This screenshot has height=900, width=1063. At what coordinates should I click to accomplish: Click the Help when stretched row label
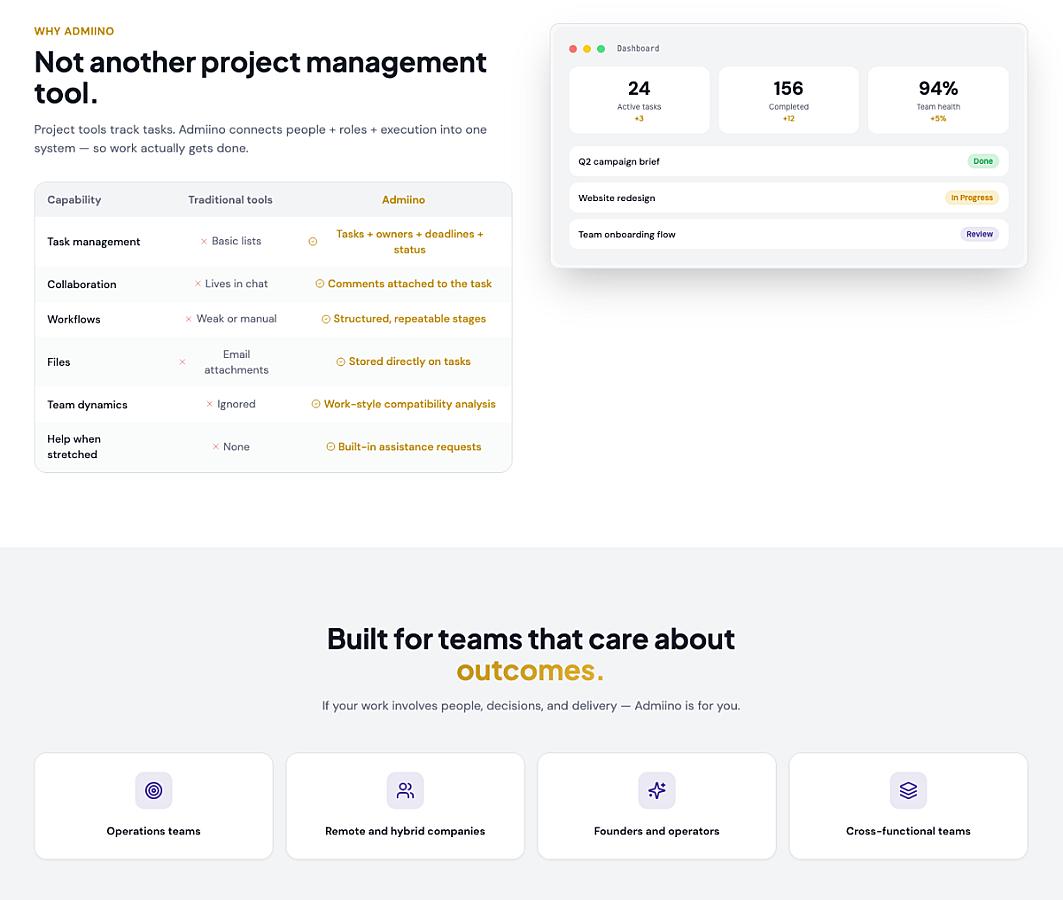tap(74, 447)
